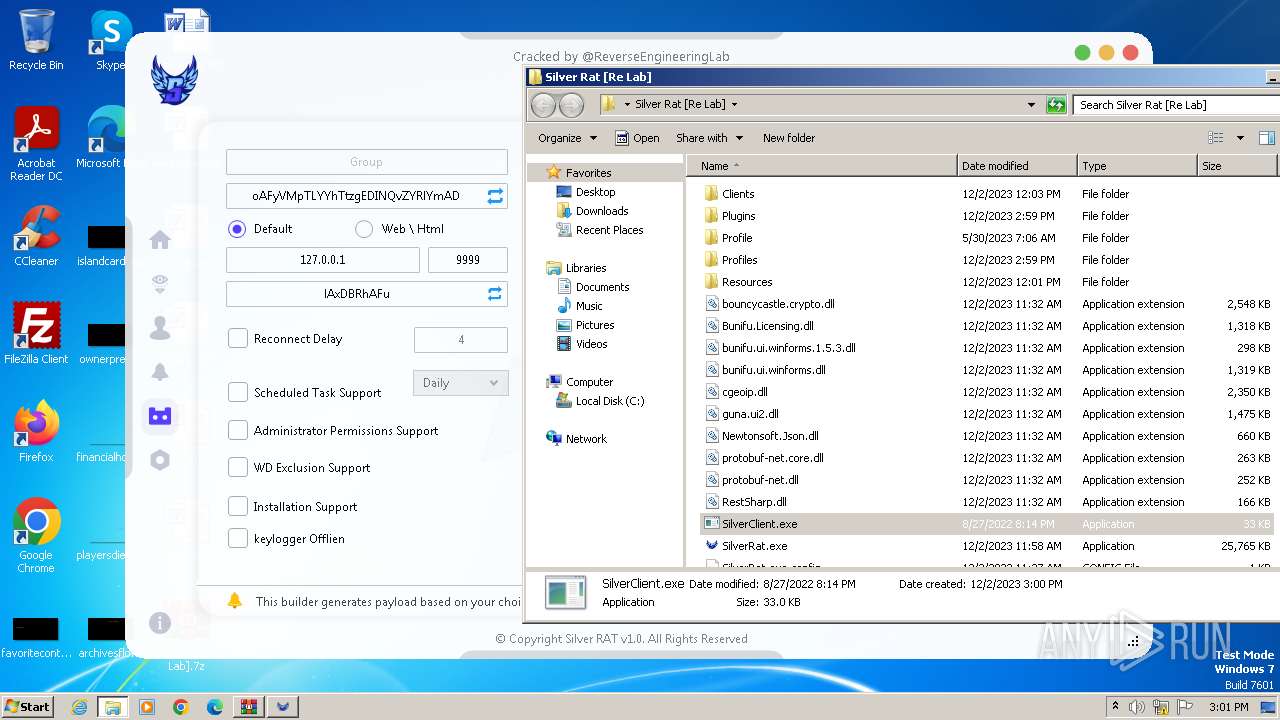The width and height of the screenshot is (1280, 720).
Task: Change the view layout icon in Explorer
Action: click(x=1216, y=138)
